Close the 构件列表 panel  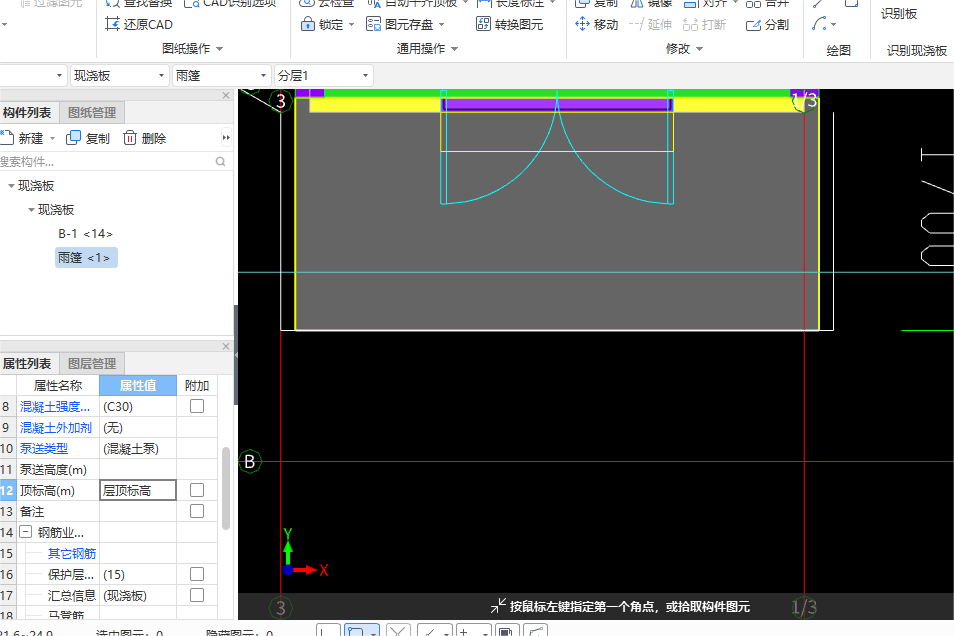pyautogui.click(x=226, y=95)
